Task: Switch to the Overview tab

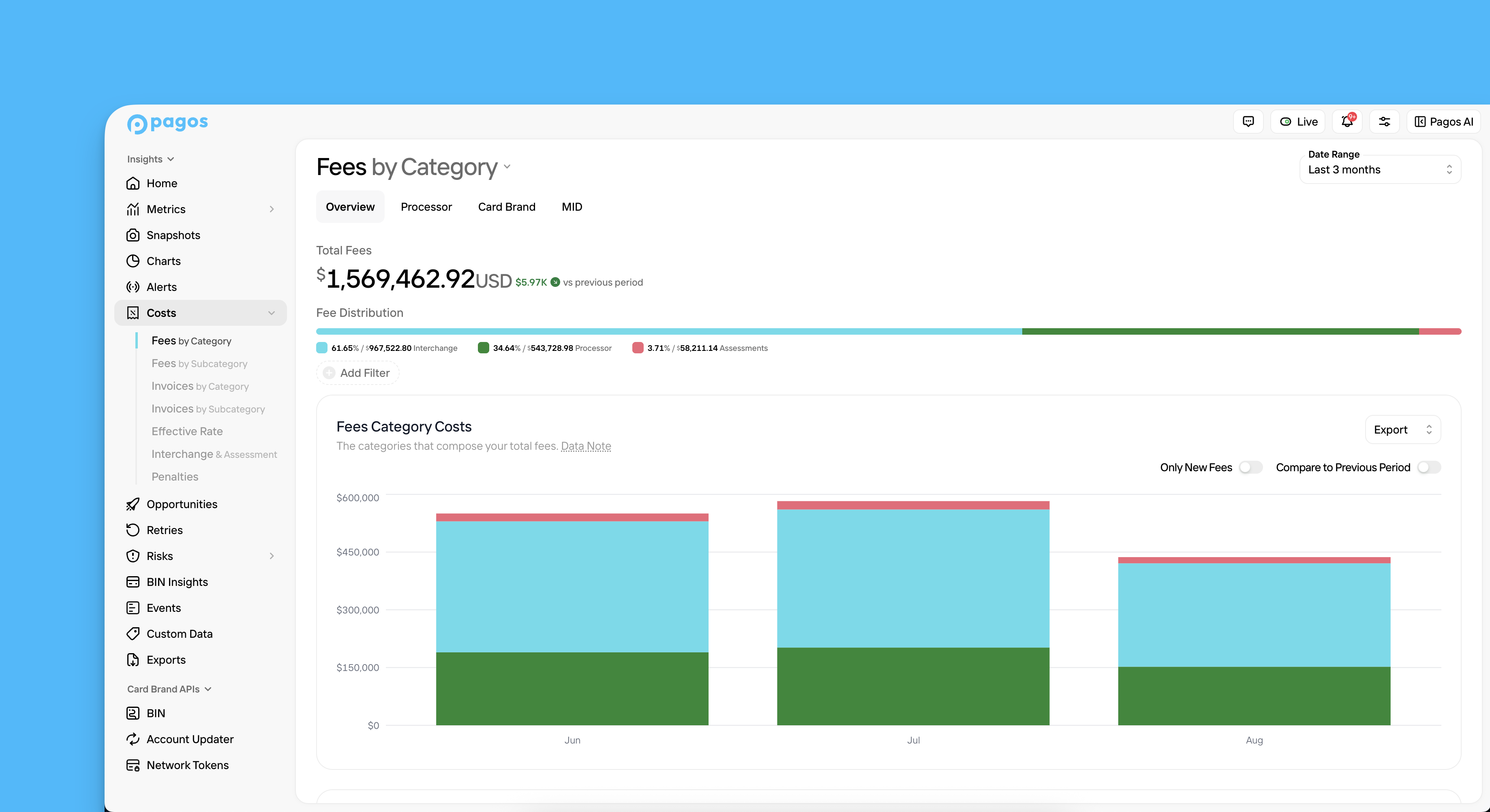Action: point(350,207)
